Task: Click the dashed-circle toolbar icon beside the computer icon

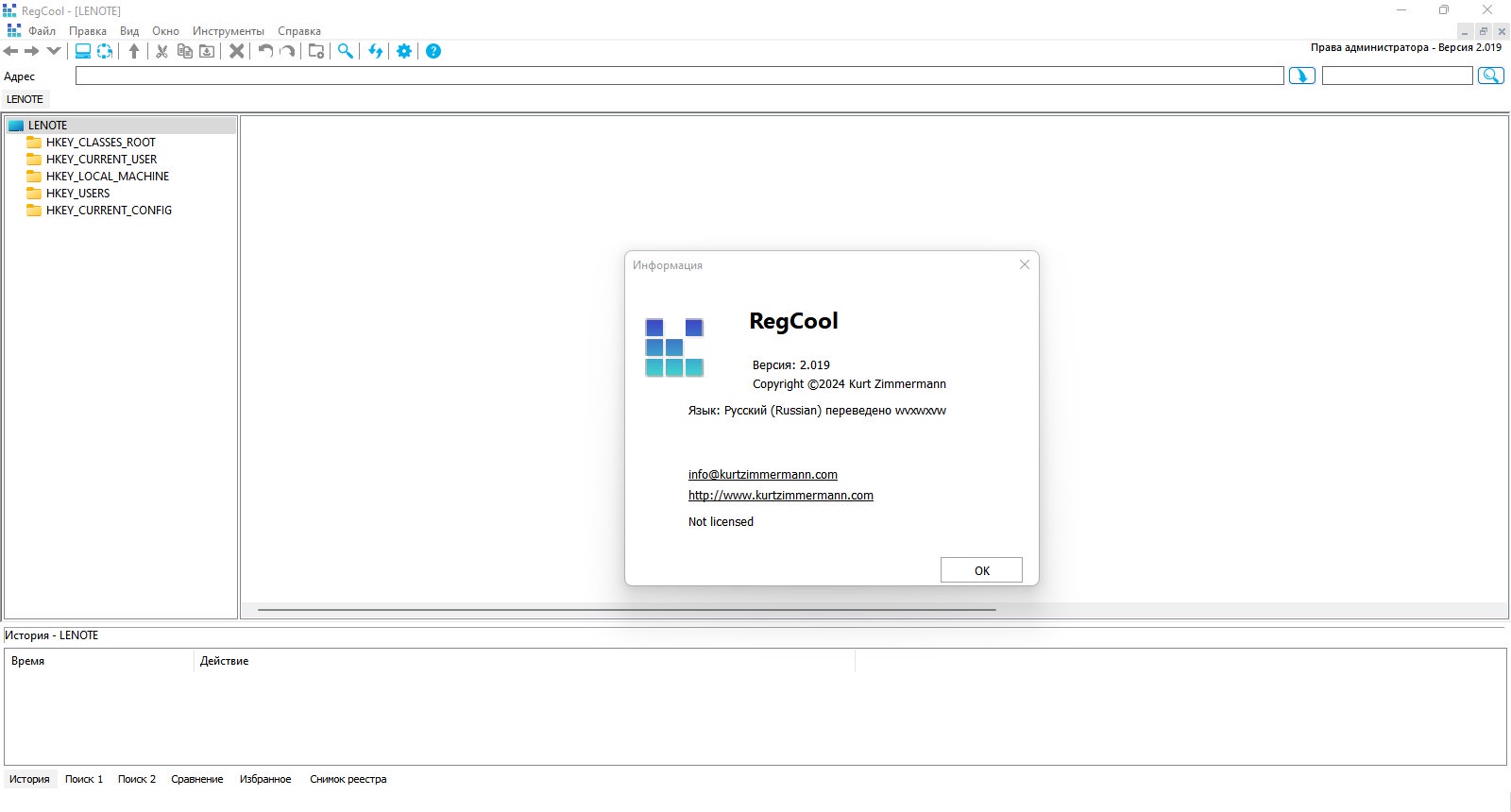Action: click(105, 51)
